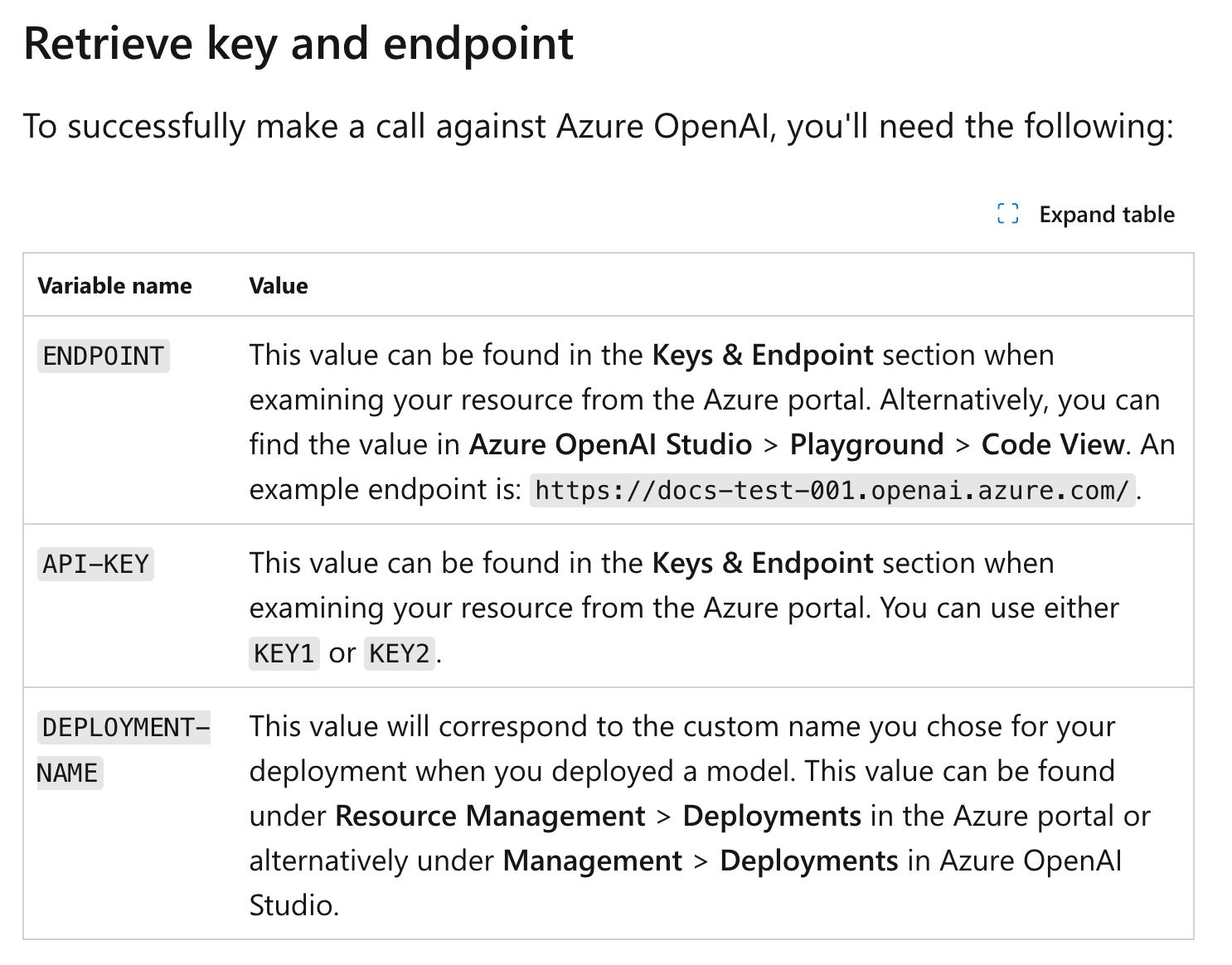
Task: Click the intro sentence about Azure OpenAI call
Action: click(598, 127)
